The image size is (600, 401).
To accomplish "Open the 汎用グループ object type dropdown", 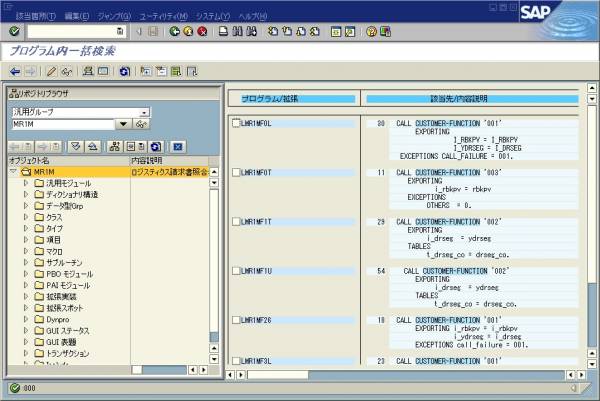I will tap(144, 112).
